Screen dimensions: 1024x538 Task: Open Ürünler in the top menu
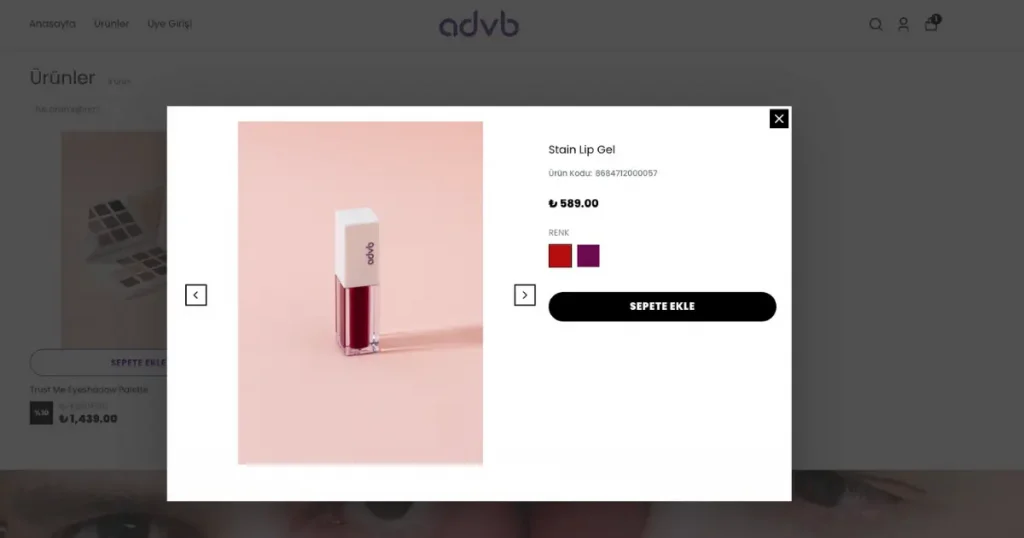pos(112,24)
